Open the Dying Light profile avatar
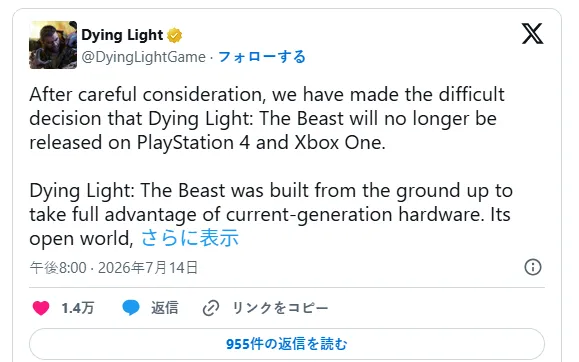 tap(53, 45)
